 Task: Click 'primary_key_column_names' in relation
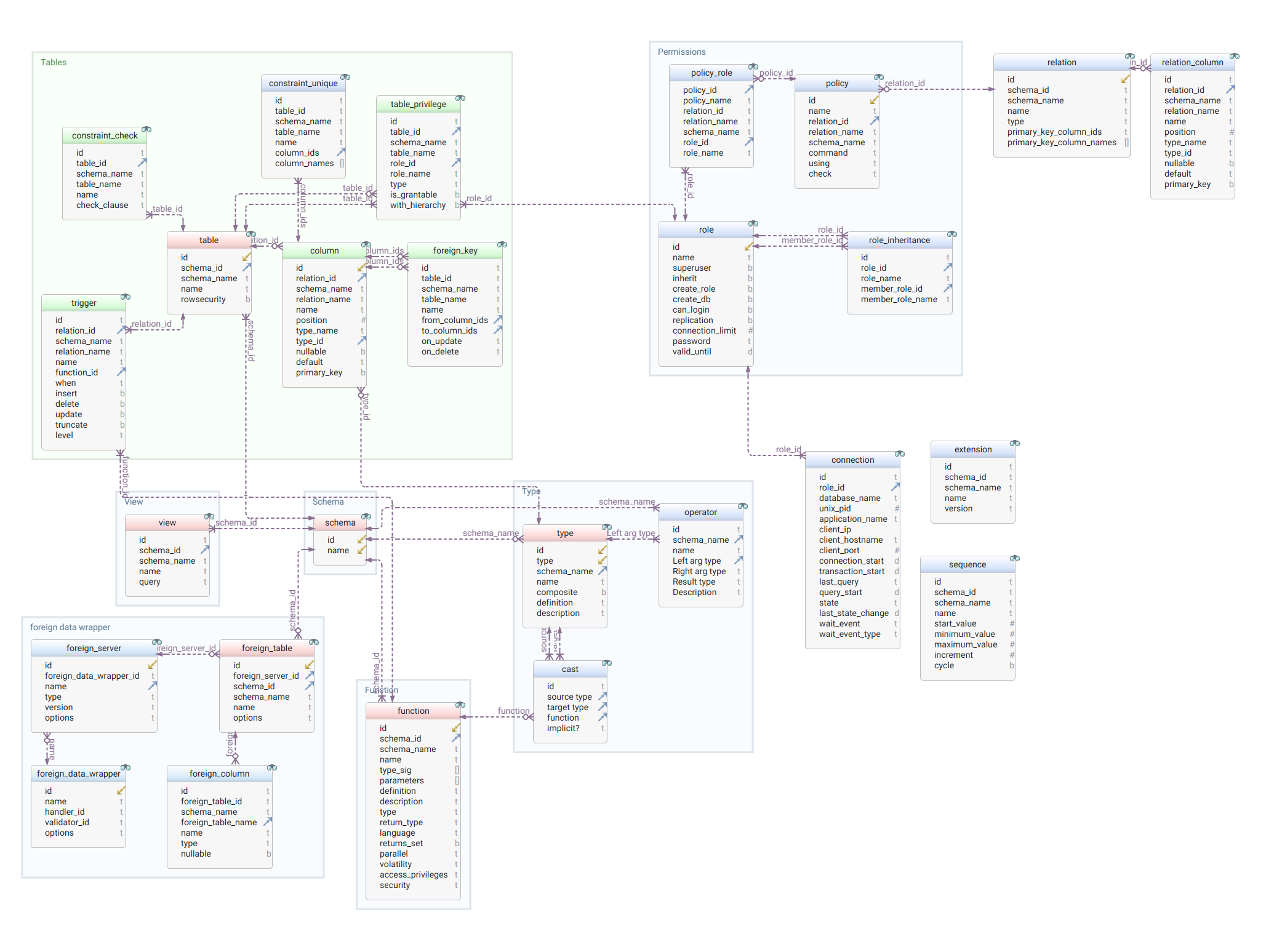point(1062,143)
